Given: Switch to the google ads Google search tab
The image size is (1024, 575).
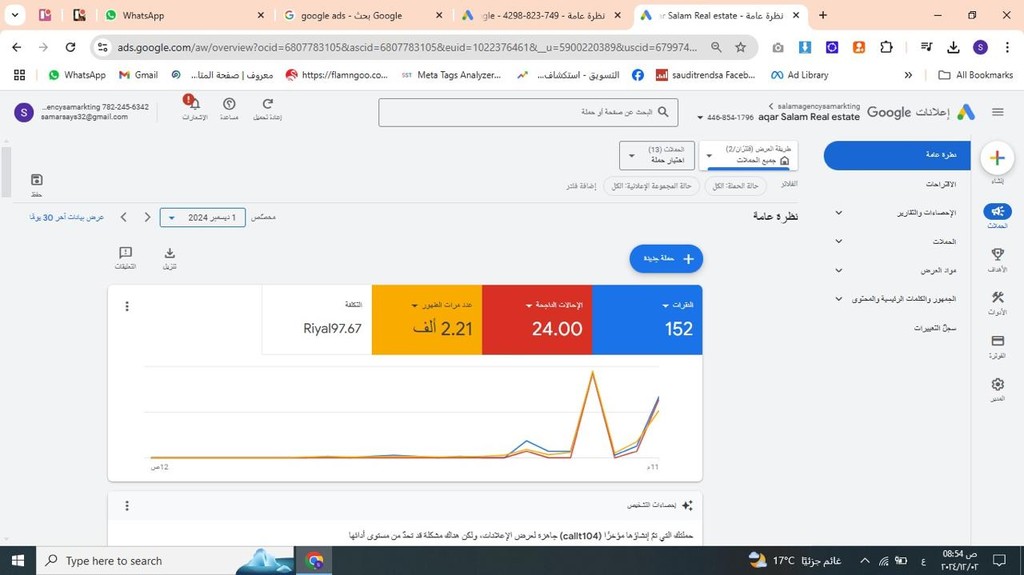Looking at the screenshot, I should tap(363, 15).
